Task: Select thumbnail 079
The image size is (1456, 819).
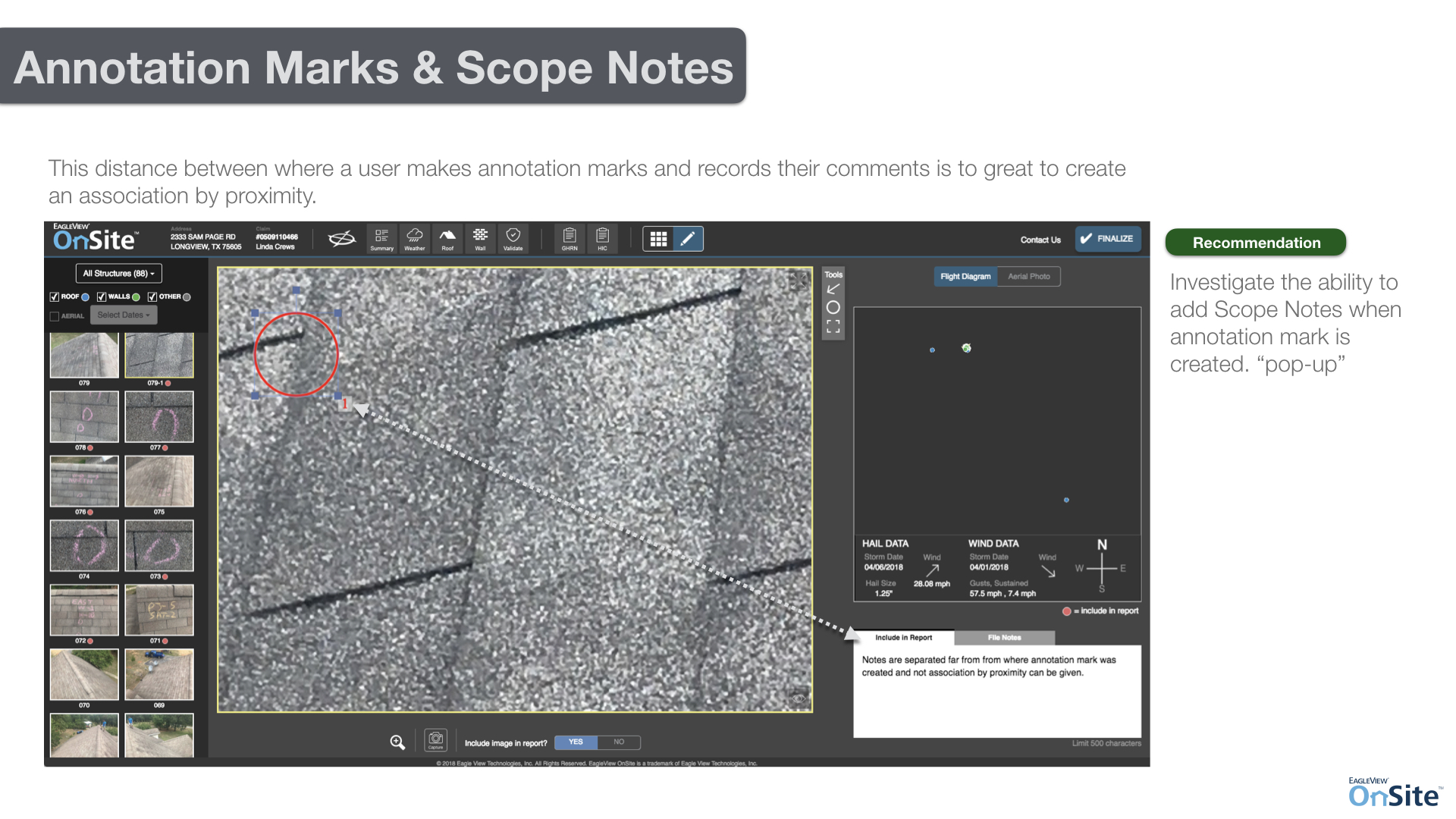Action: pos(84,355)
